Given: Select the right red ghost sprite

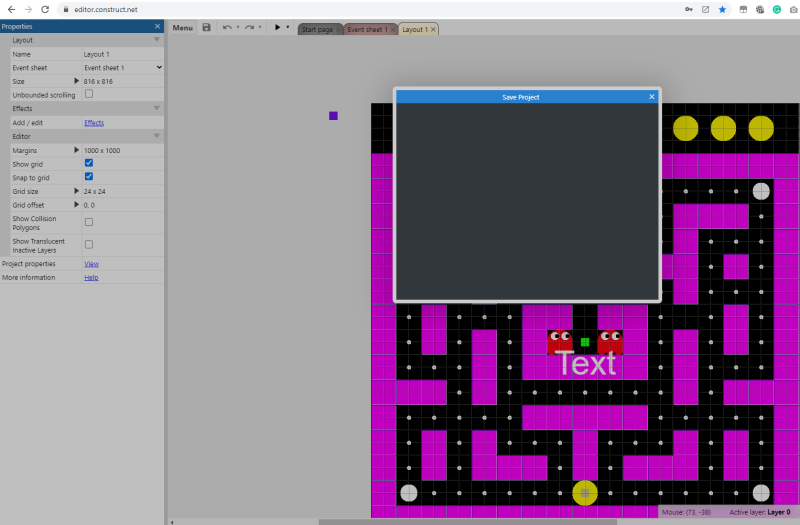Looking at the screenshot, I should tap(610, 342).
